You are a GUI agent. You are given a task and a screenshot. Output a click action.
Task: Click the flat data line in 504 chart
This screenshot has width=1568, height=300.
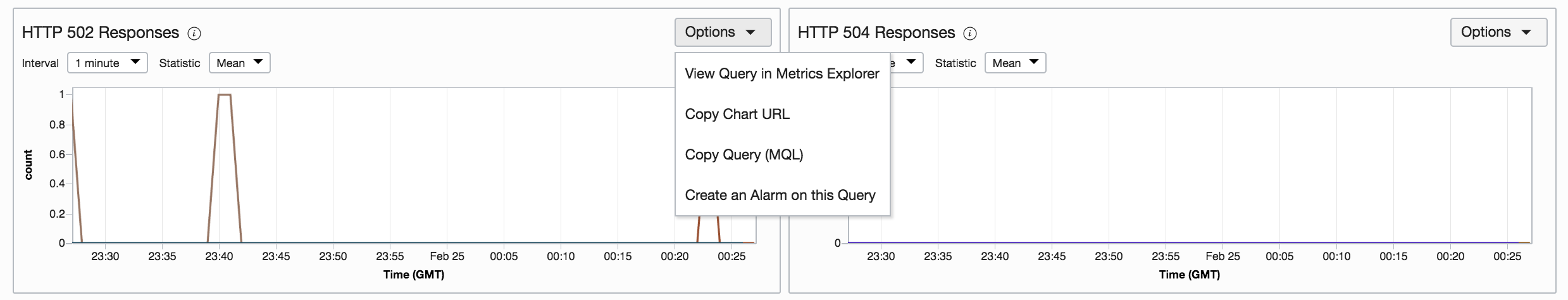click(x=1190, y=242)
